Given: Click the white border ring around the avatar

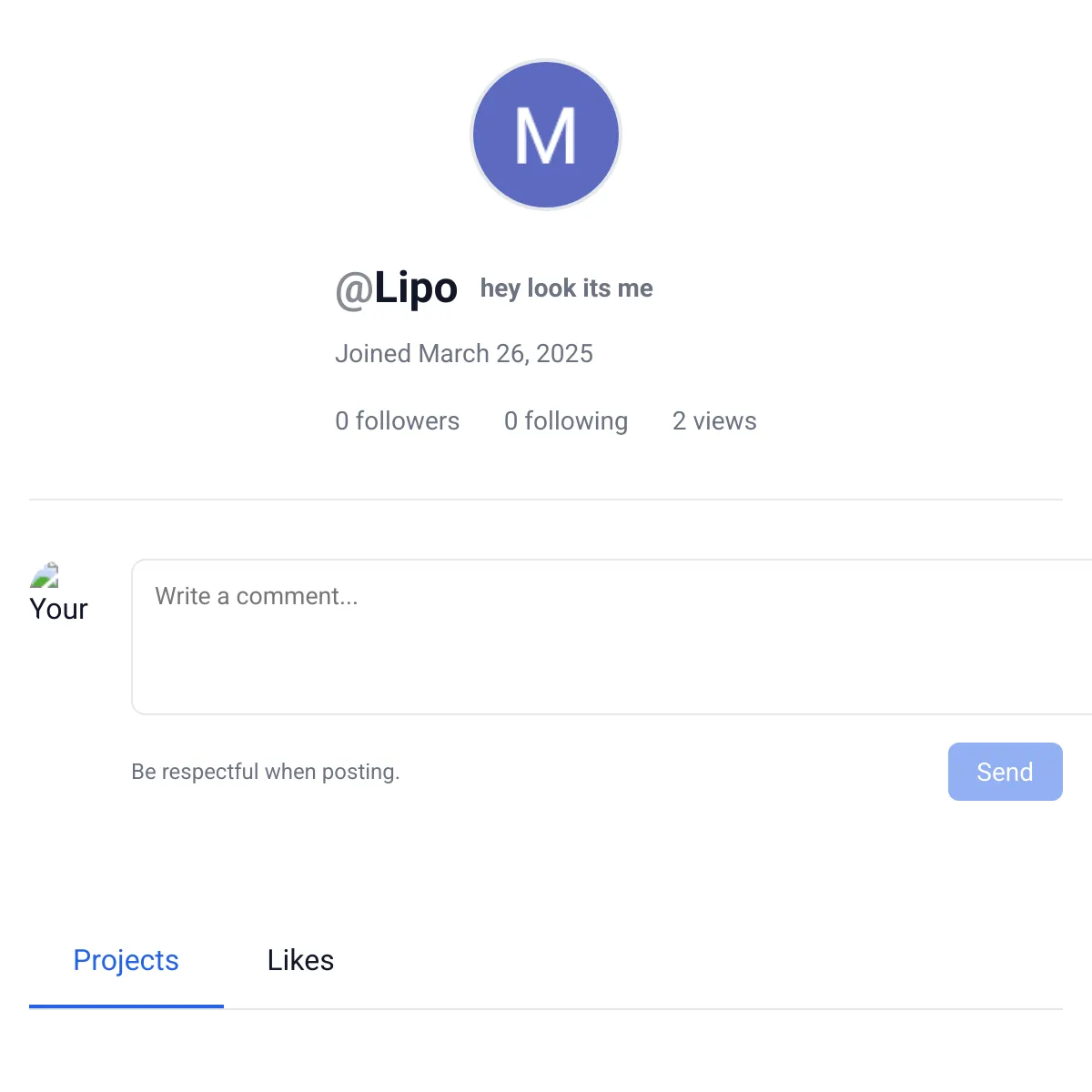Looking at the screenshot, I should click(x=545, y=60).
